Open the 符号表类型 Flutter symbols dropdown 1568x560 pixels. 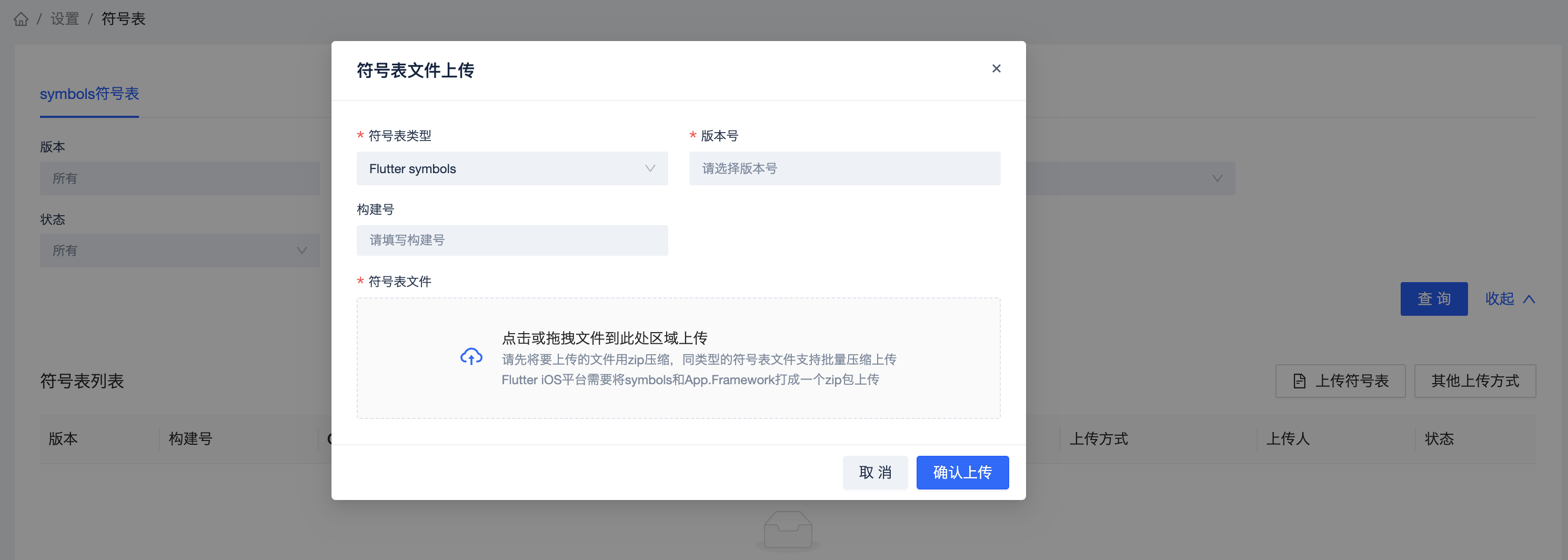tap(512, 168)
